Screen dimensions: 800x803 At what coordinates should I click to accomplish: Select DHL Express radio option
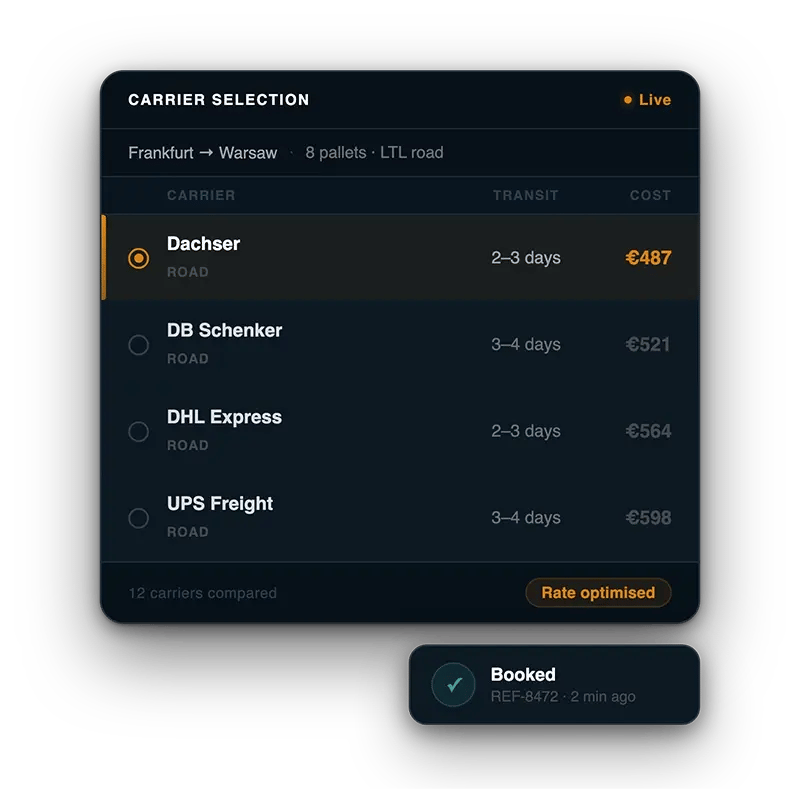point(139,432)
